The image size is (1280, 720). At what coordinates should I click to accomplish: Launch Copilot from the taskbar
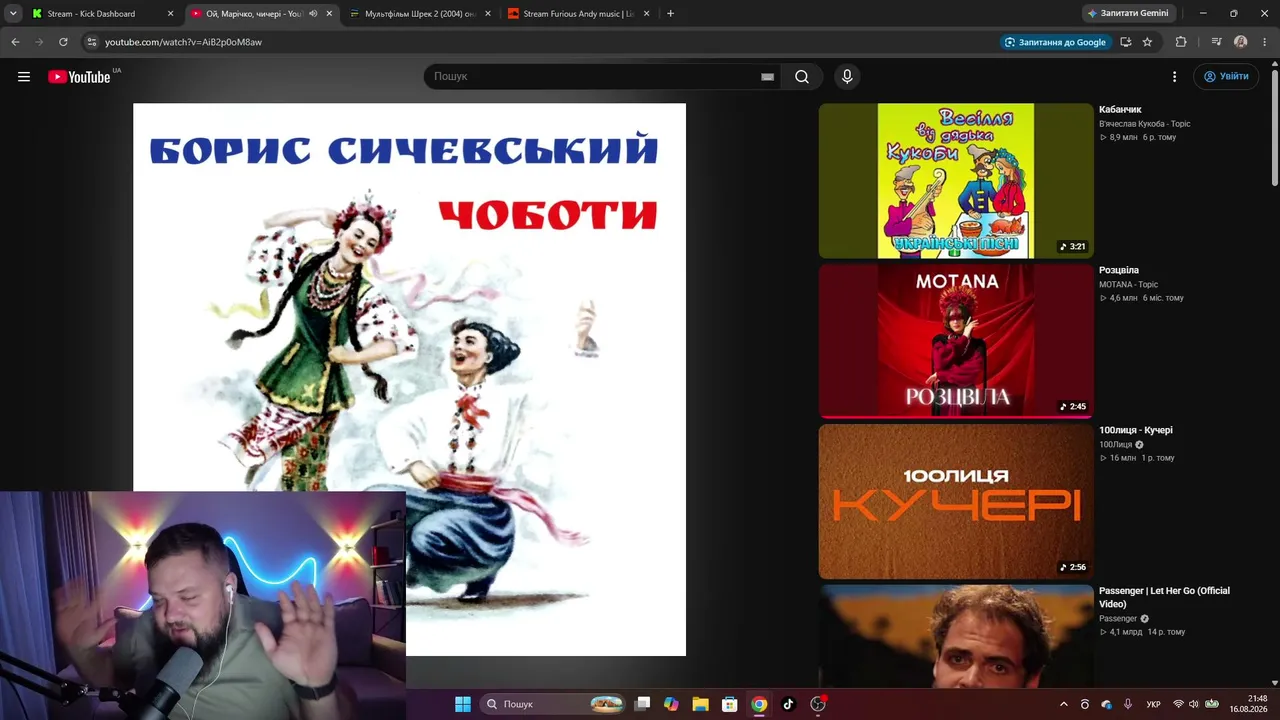pos(671,704)
